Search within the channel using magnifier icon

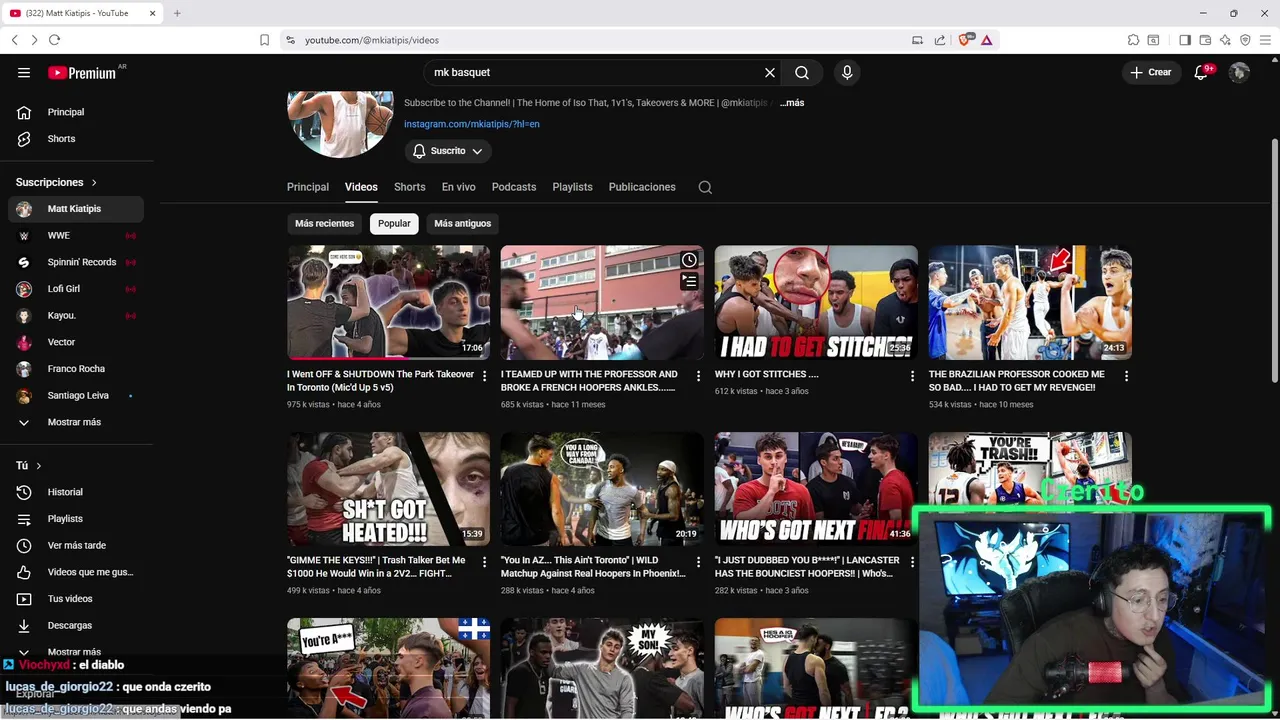[x=705, y=187]
